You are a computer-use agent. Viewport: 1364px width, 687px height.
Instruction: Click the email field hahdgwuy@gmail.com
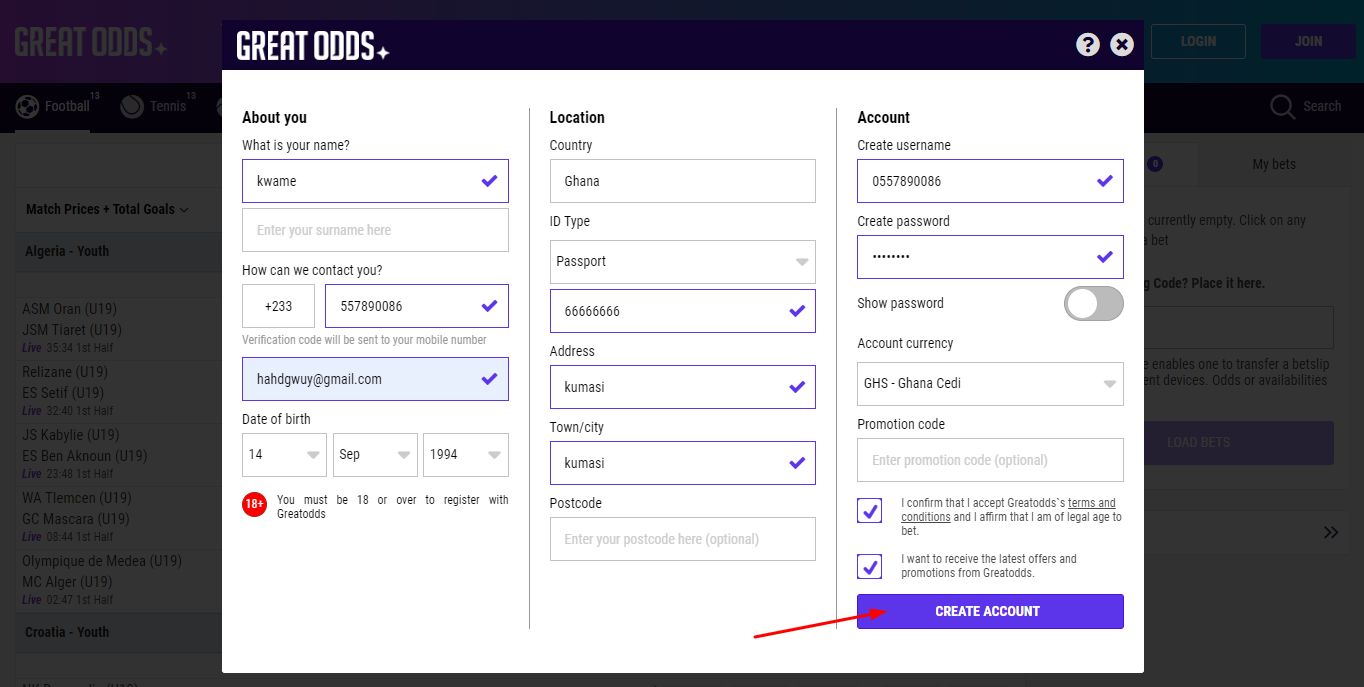click(x=375, y=379)
